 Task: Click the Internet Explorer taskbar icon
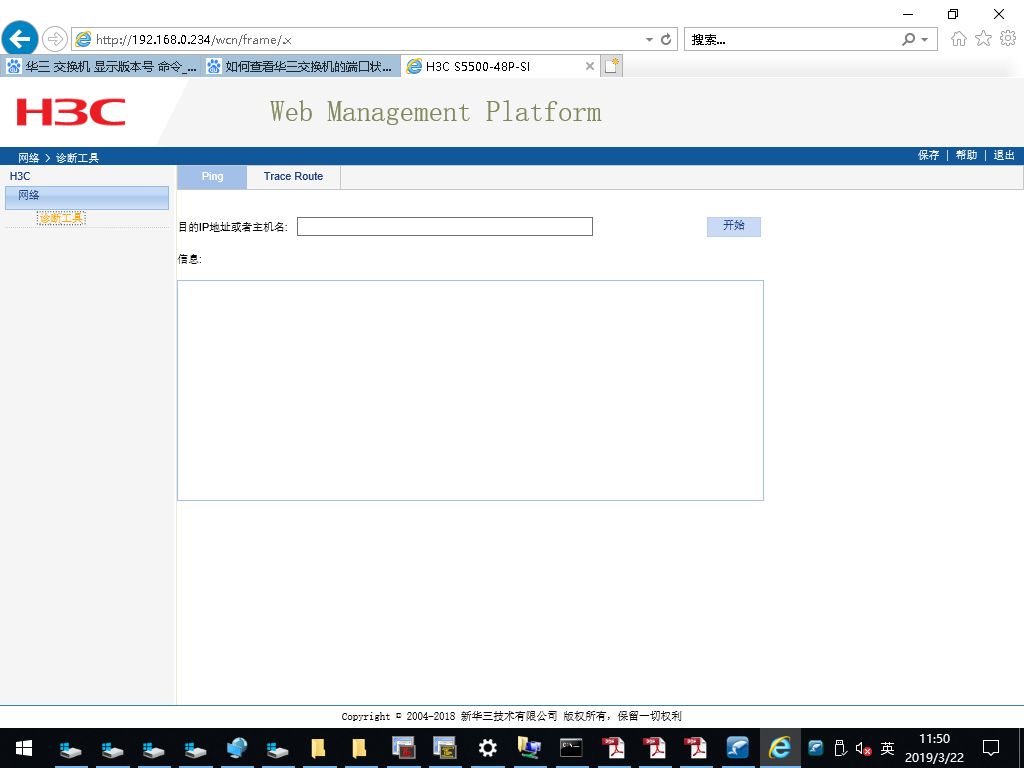tap(780, 748)
